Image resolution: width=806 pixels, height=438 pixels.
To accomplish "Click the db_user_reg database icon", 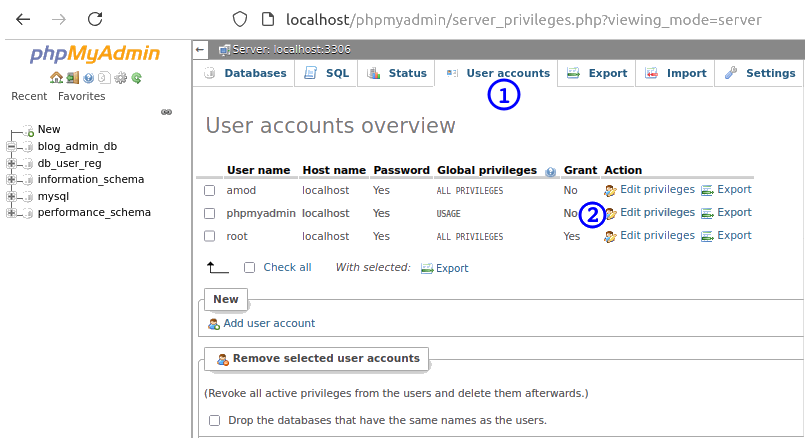I will click(28, 163).
